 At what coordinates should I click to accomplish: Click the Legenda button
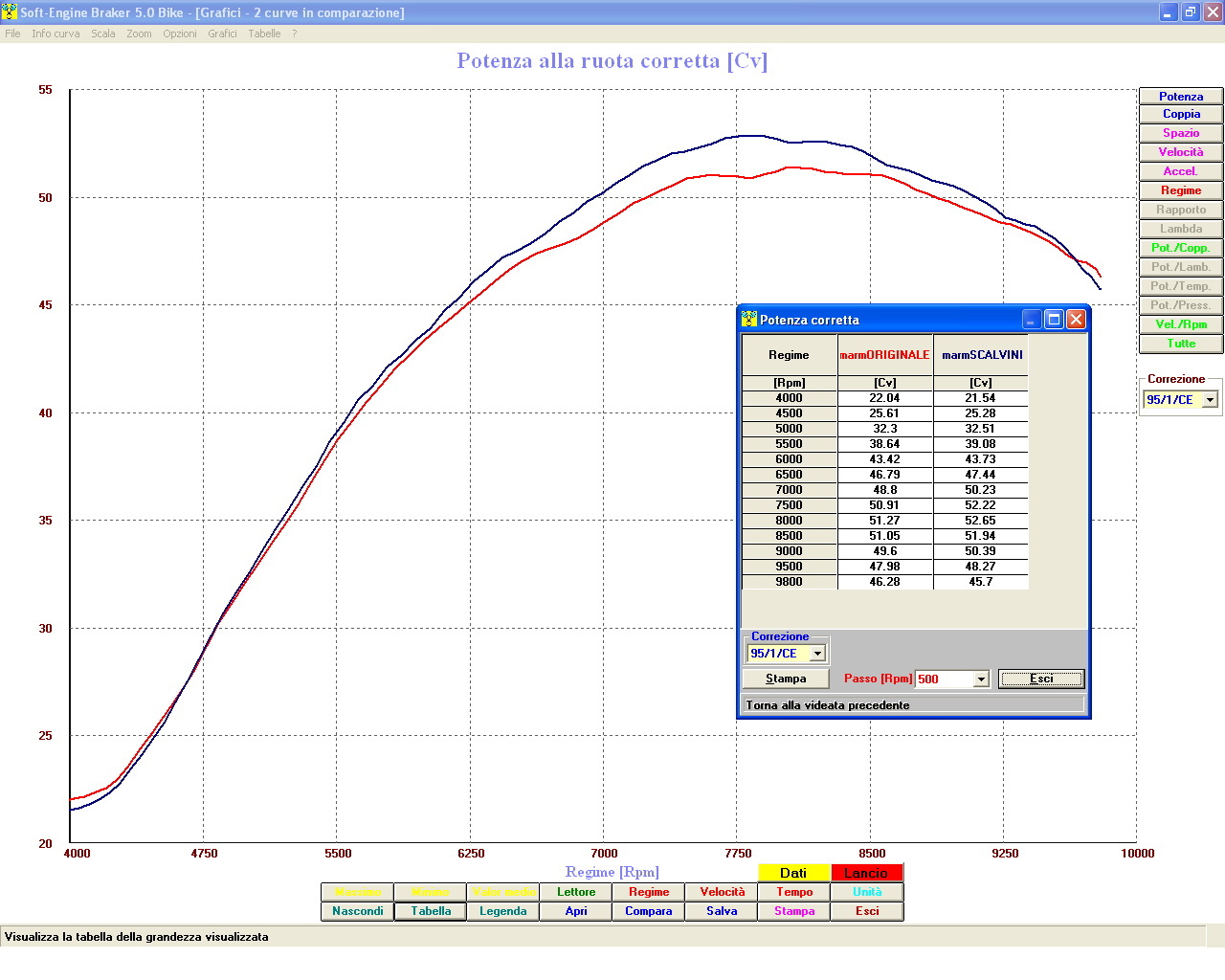tap(503, 911)
